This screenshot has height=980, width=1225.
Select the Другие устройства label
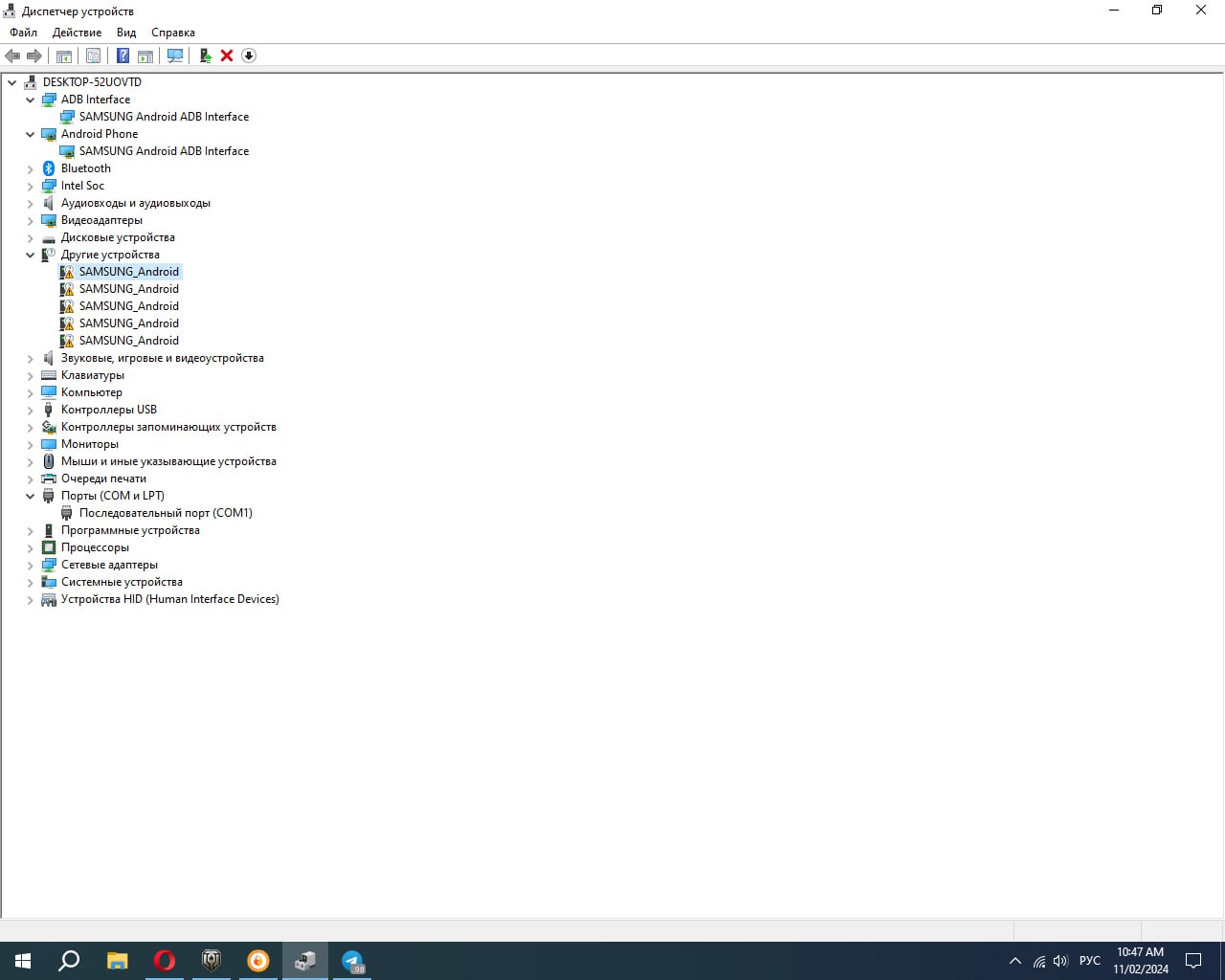[x=110, y=255]
